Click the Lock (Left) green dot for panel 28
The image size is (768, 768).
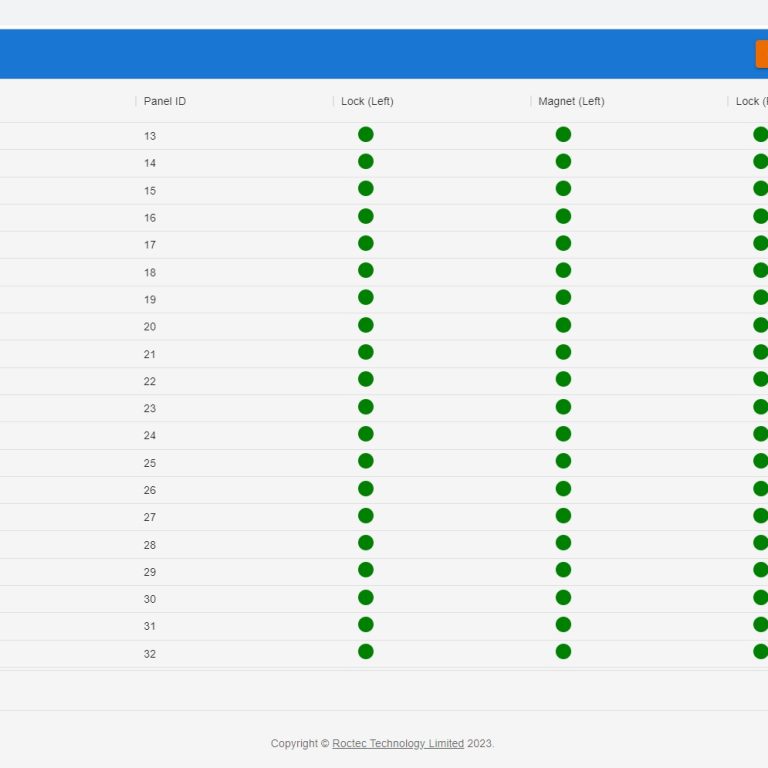pyautogui.click(x=365, y=543)
